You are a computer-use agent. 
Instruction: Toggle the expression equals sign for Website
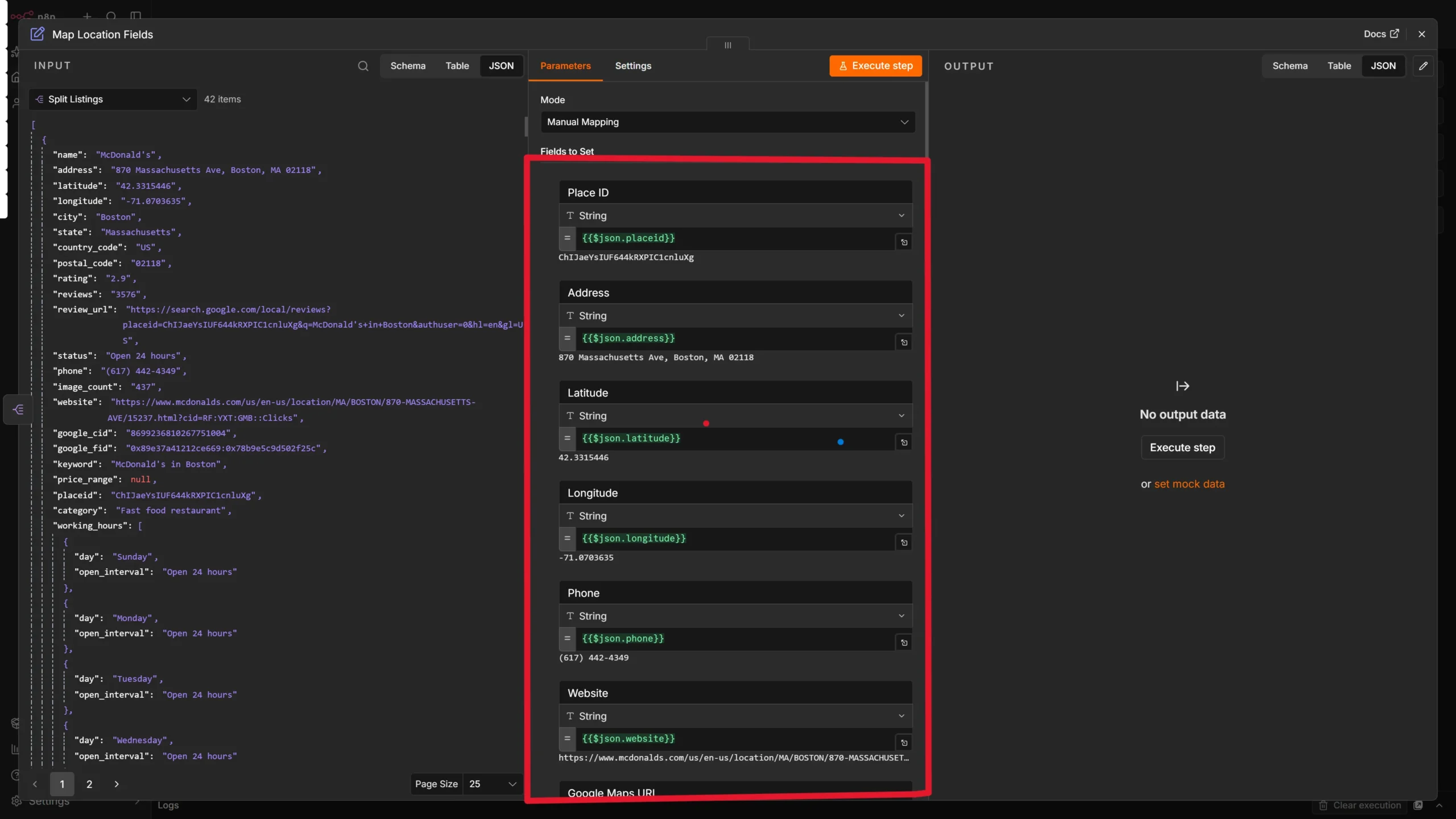tap(567, 739)
